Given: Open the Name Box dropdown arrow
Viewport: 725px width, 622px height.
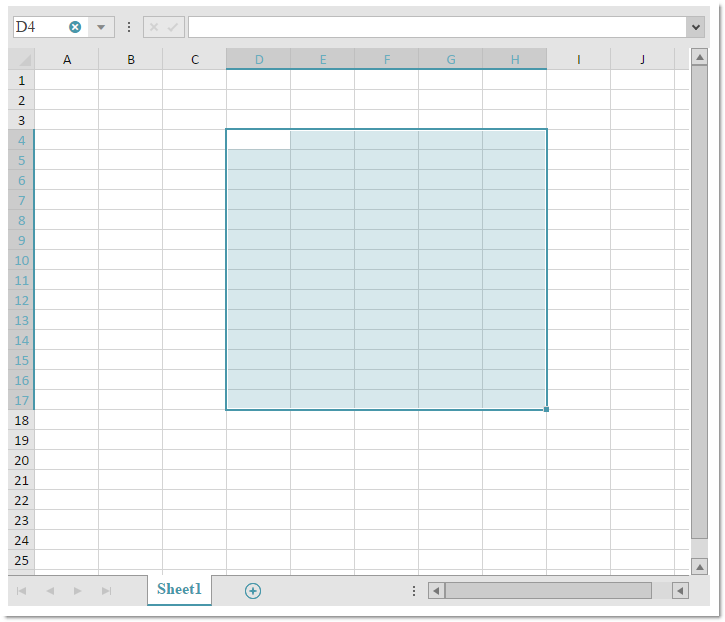Looking at the screenshot, I should (x=100, y=27).
